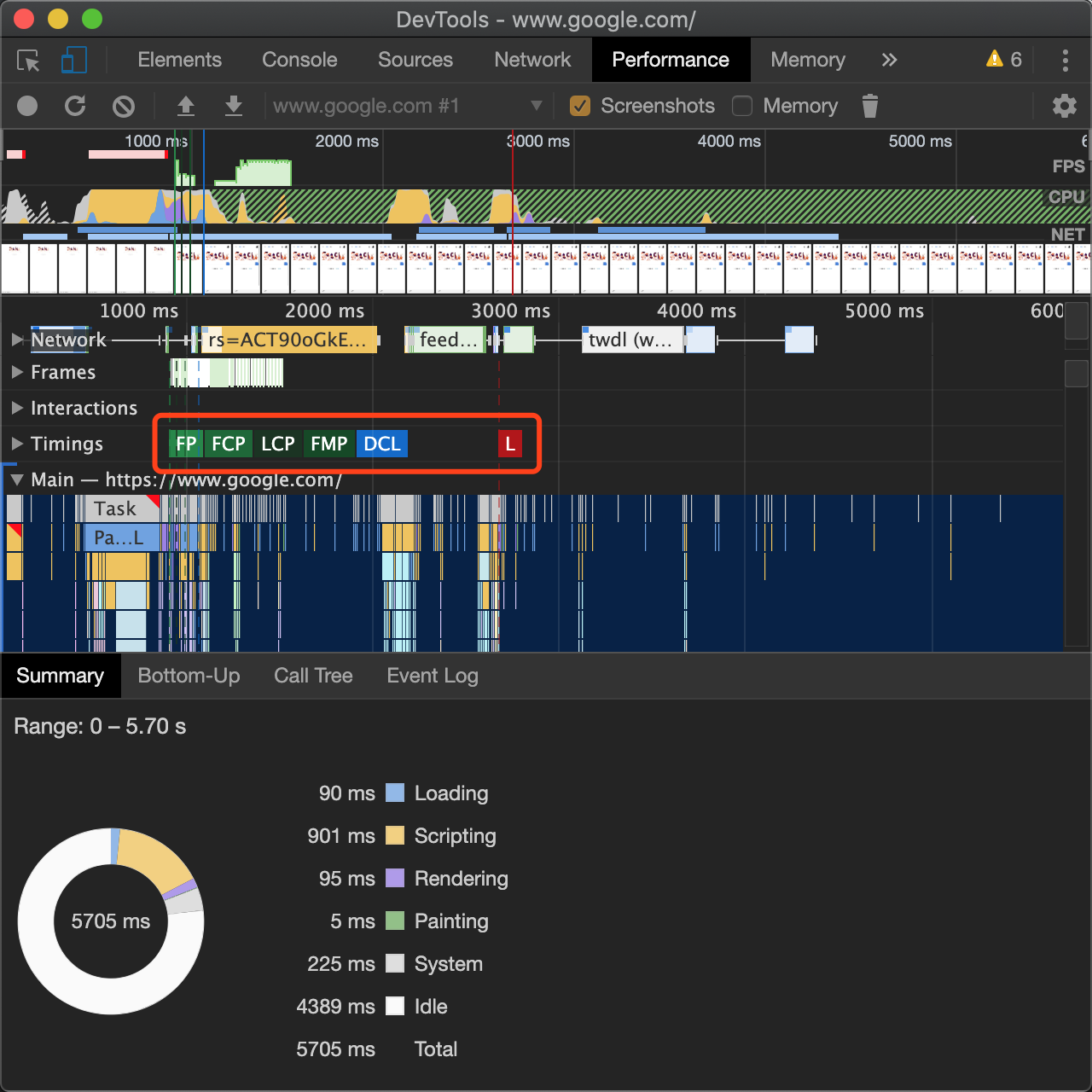Image resolution: width=1092 pixels, height=1092 pixels.
Task: Select the Summary tab
Action: (x=60, y=676)
